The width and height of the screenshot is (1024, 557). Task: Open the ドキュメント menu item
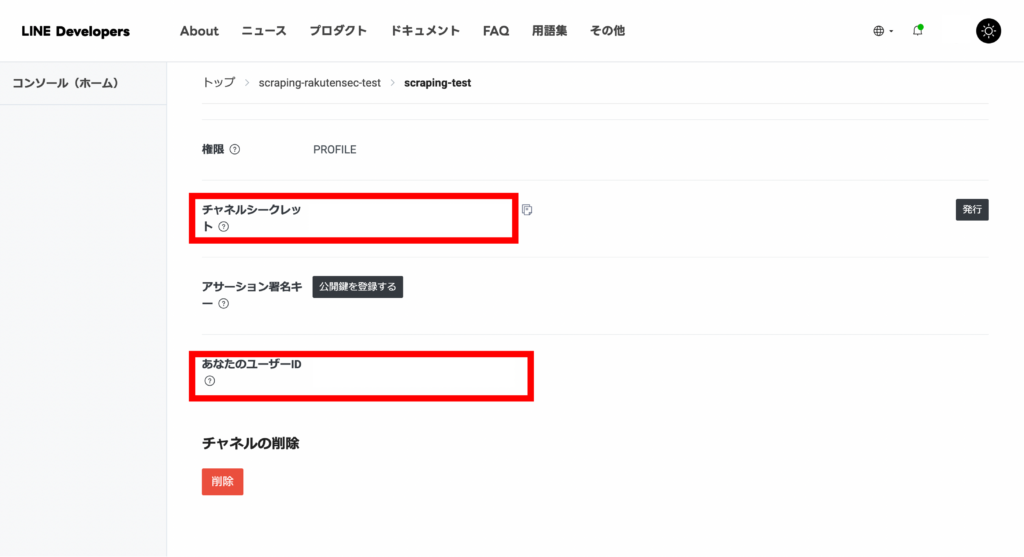click(x=425, y=31)
